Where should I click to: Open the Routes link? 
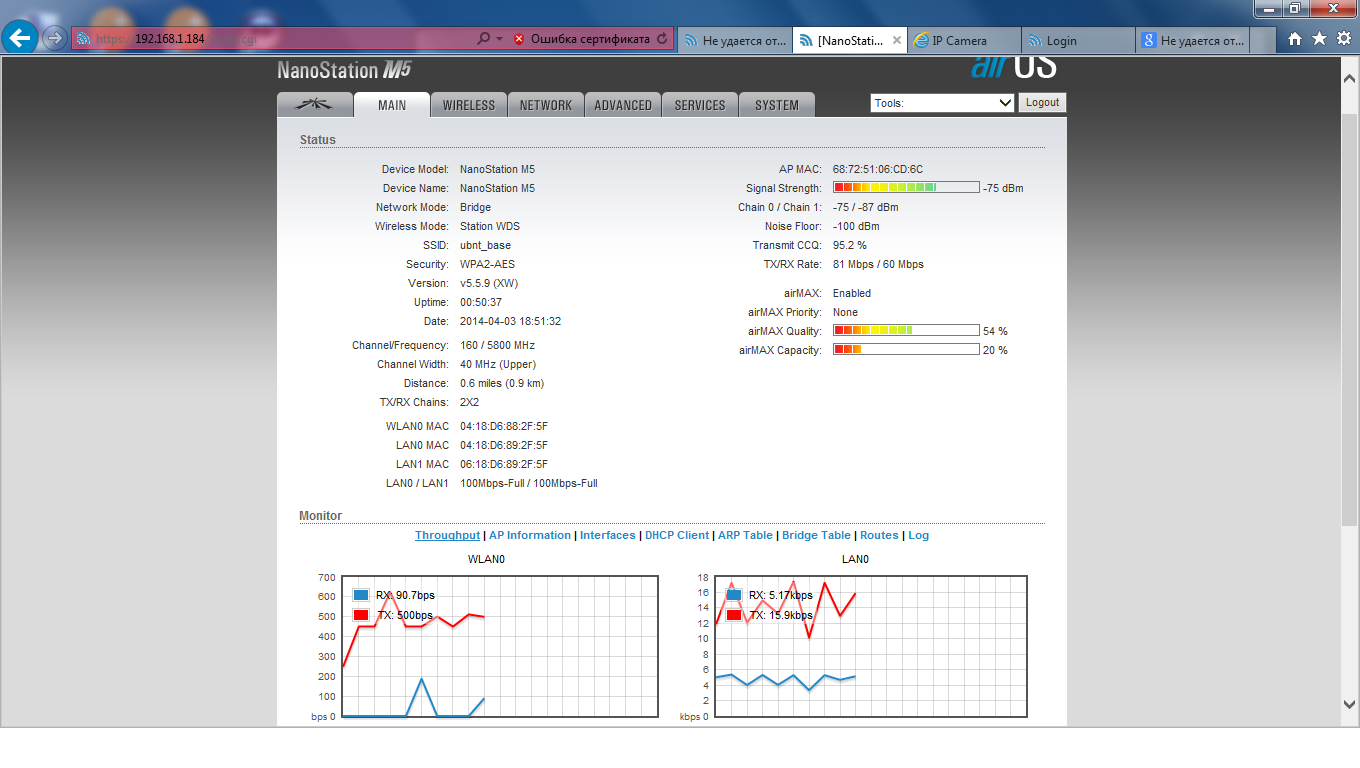(879, 535)
